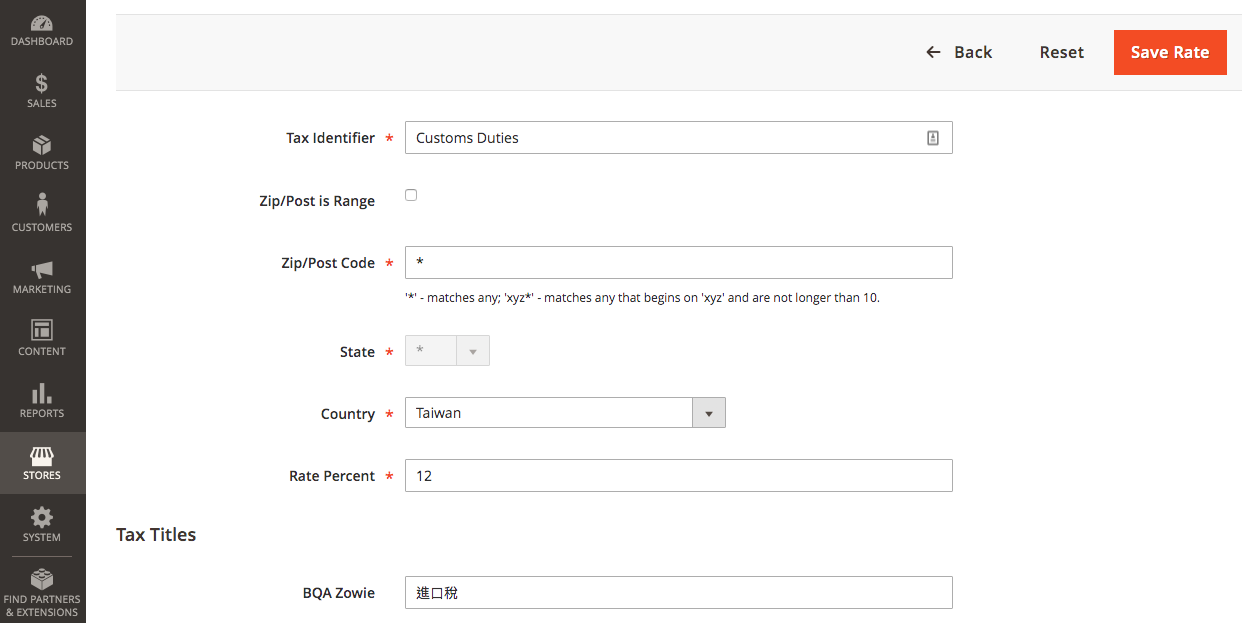Click the Content layout icon

42,330
